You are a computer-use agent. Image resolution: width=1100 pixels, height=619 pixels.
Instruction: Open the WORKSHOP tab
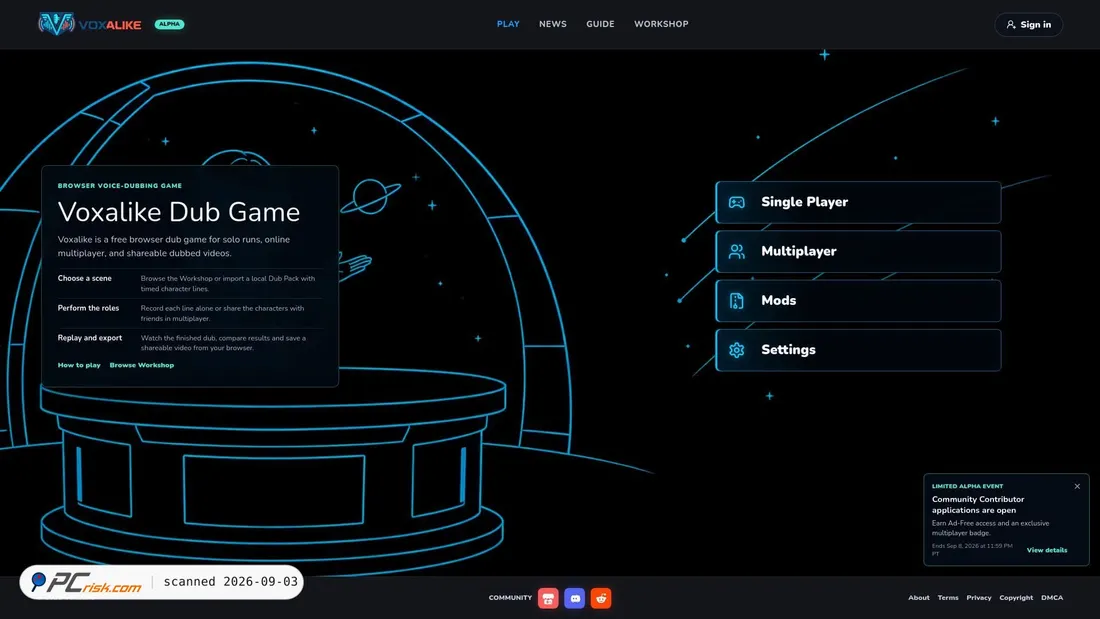tap(661, 24)
